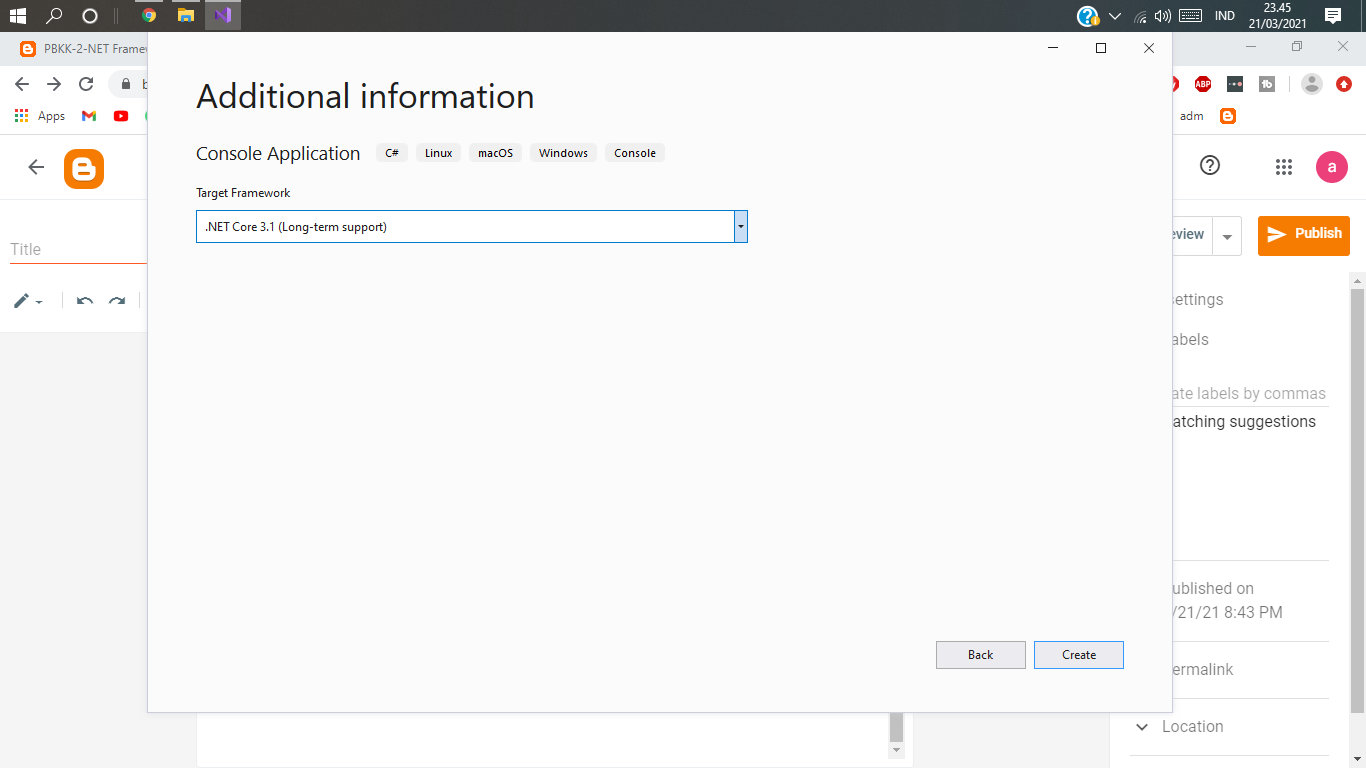Switch to Chrome in the taskbar
The height and width of the screenshot is (768, 1366).
[149, 15]
